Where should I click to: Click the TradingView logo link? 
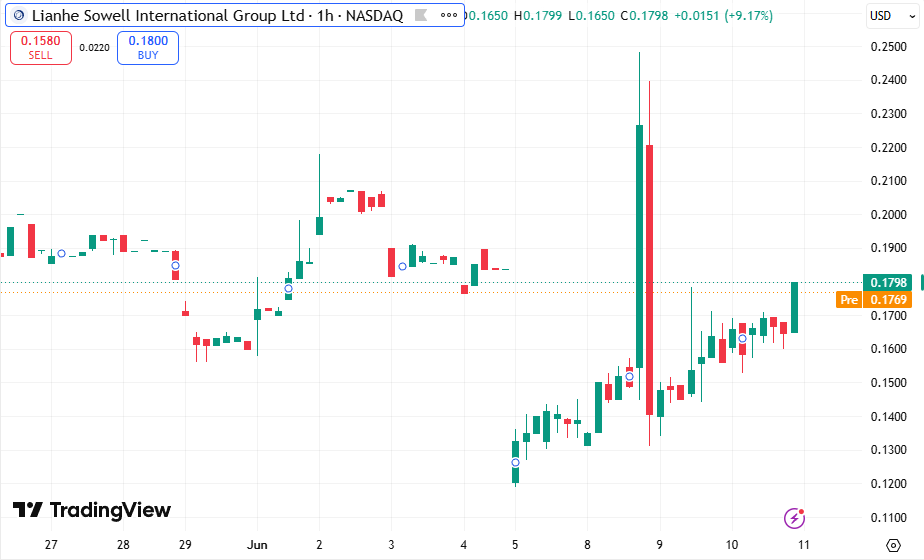coord(92,510)
